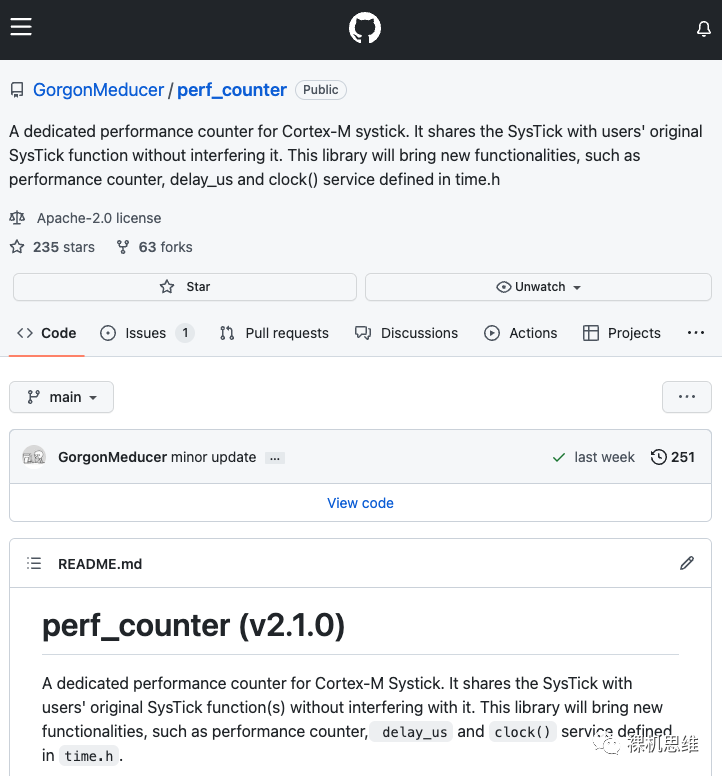Expand the commit message ellipsis
This screenshot has width=722, height=776.
coord(275,458)
